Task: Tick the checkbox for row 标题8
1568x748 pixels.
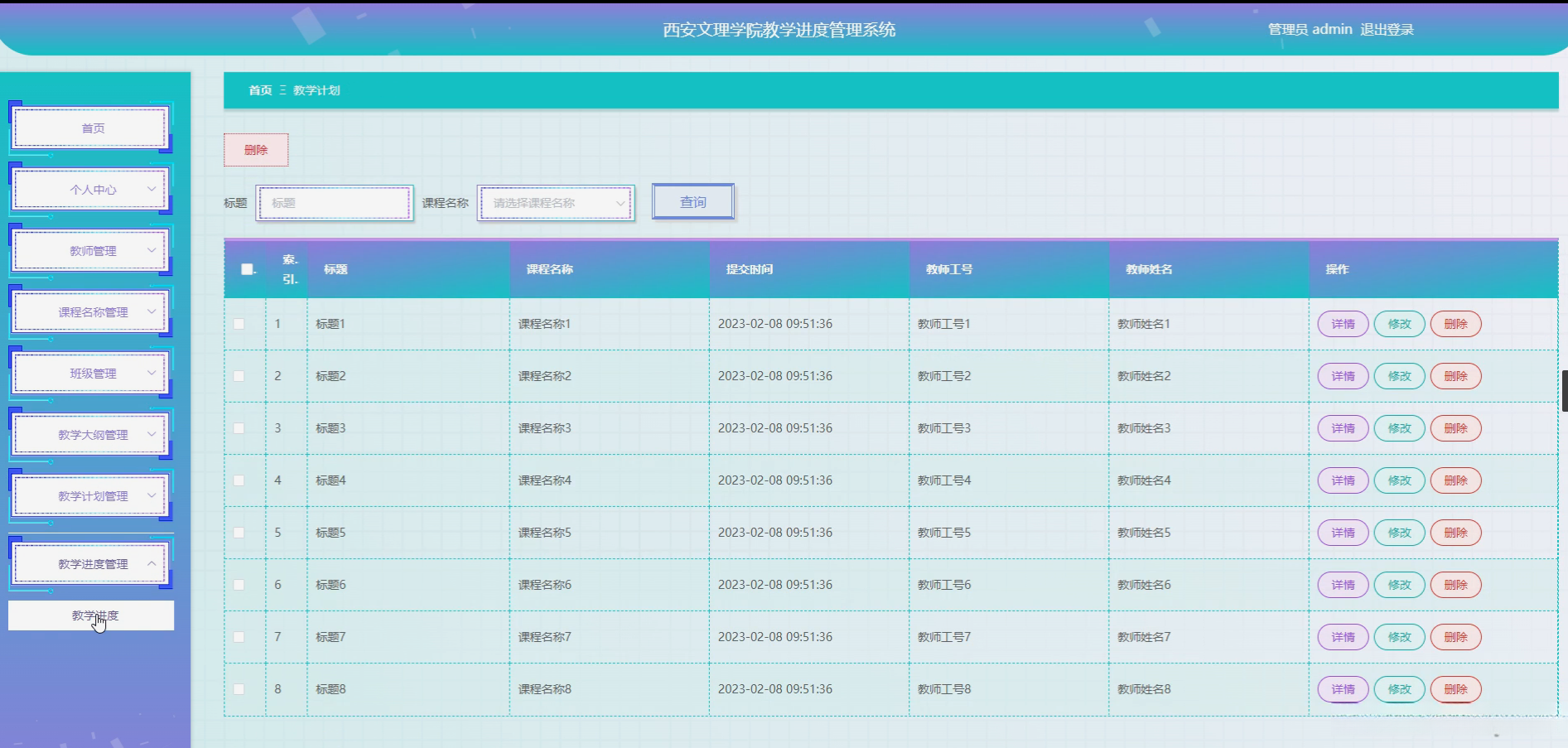Action: coord(239,689)
